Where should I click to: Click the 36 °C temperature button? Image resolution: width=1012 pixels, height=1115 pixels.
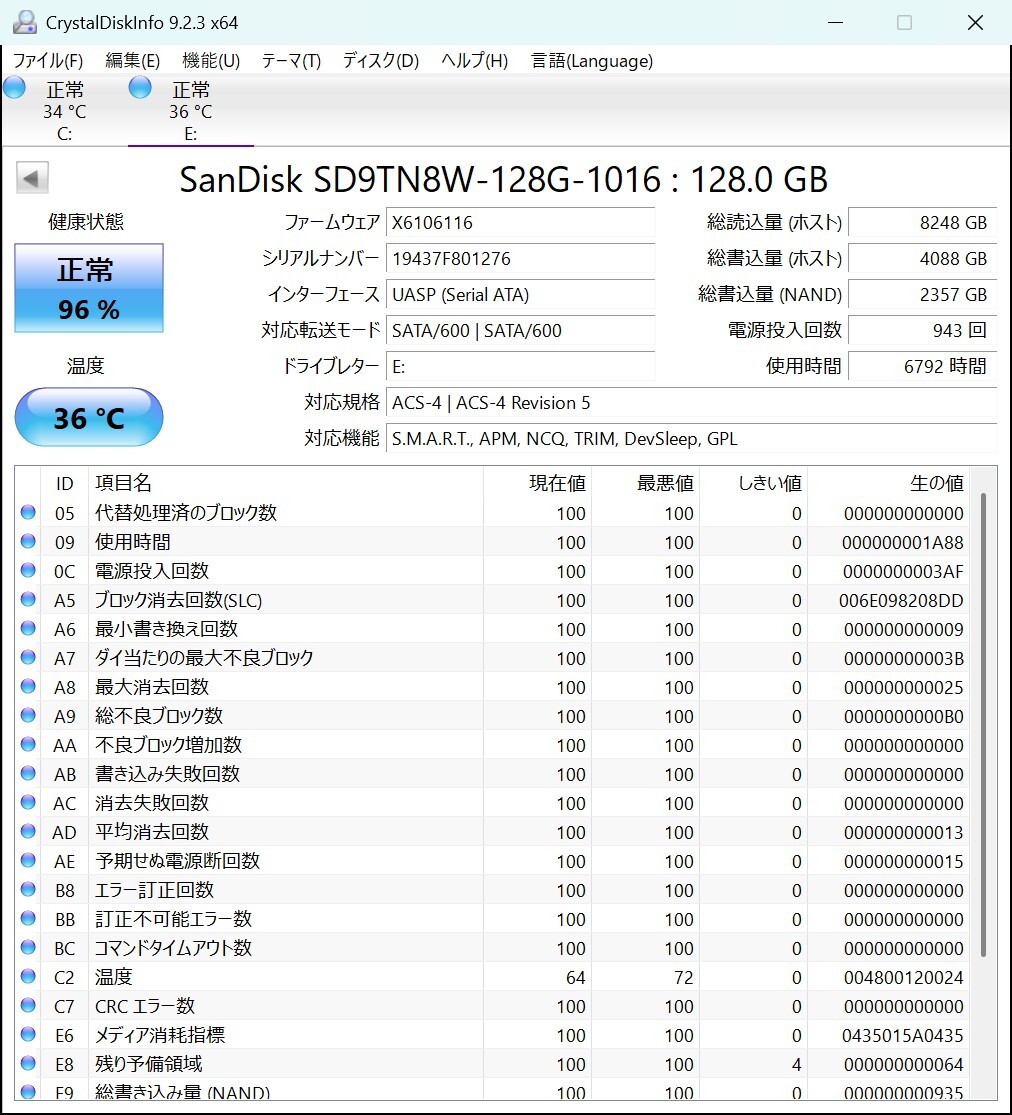tap(89, 417)
